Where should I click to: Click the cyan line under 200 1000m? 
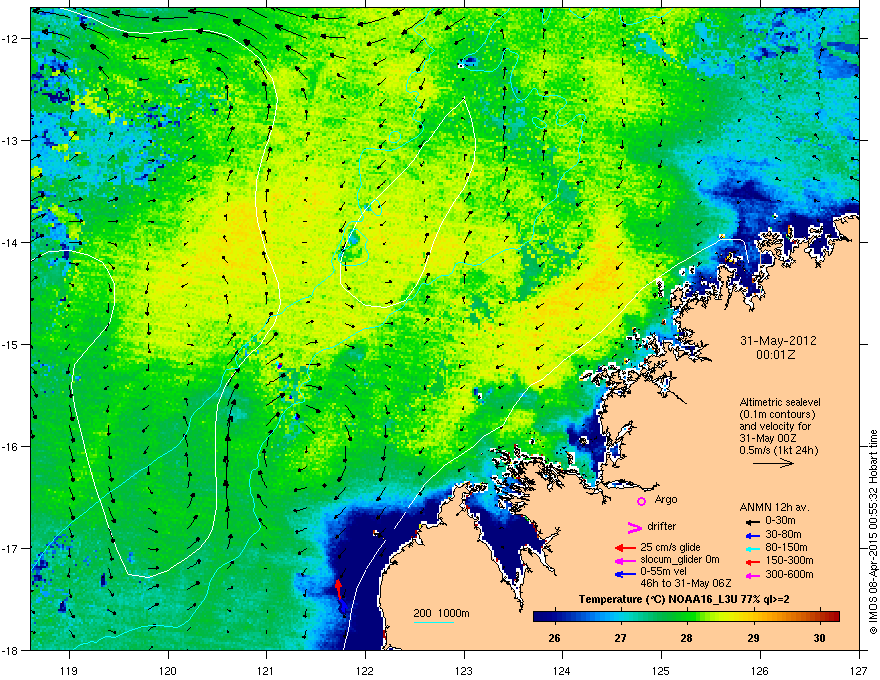click(x=434, y=622)
